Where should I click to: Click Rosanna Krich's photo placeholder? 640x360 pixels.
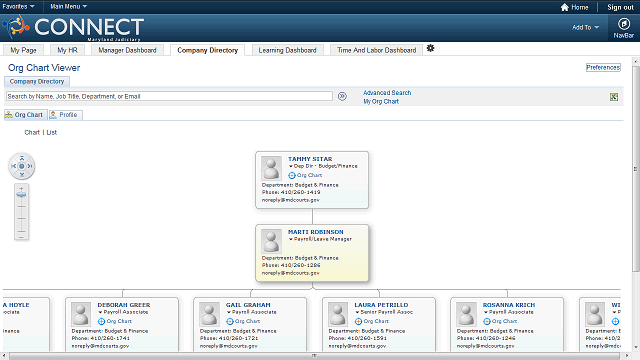(x=466, y=314)
